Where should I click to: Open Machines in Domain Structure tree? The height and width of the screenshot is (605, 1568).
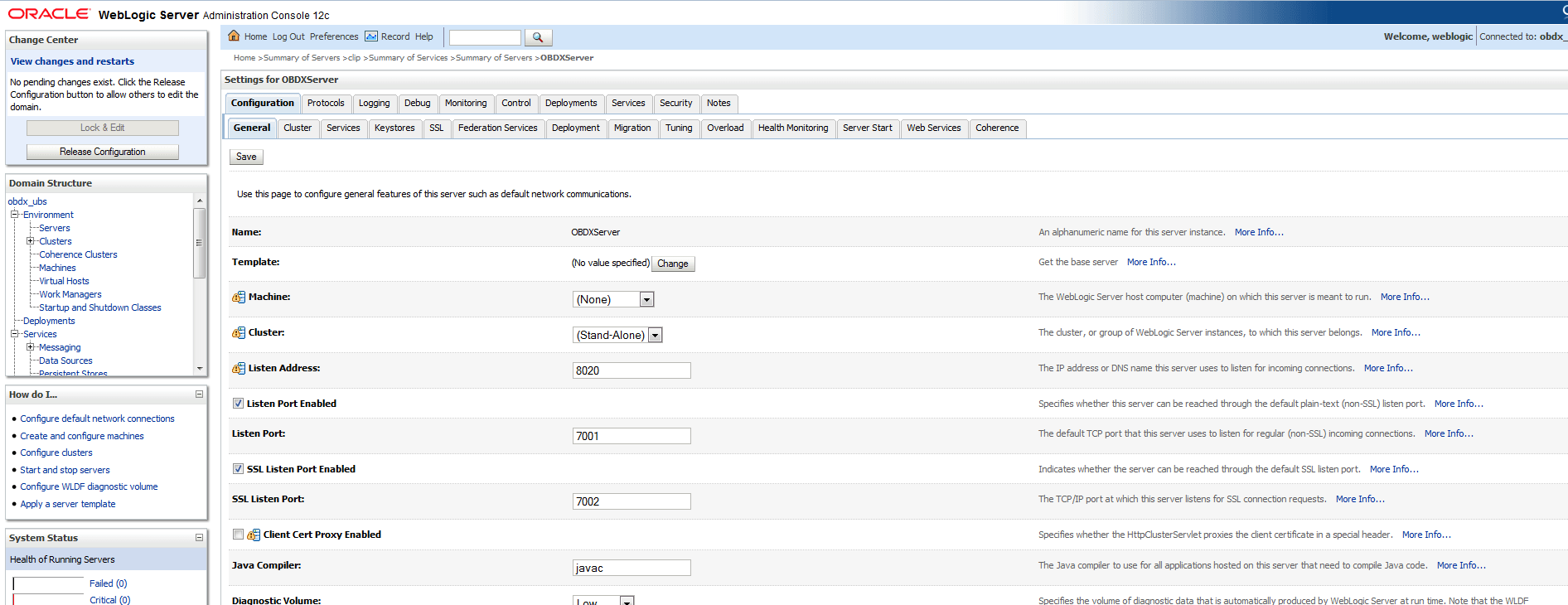tap(57, 268)
